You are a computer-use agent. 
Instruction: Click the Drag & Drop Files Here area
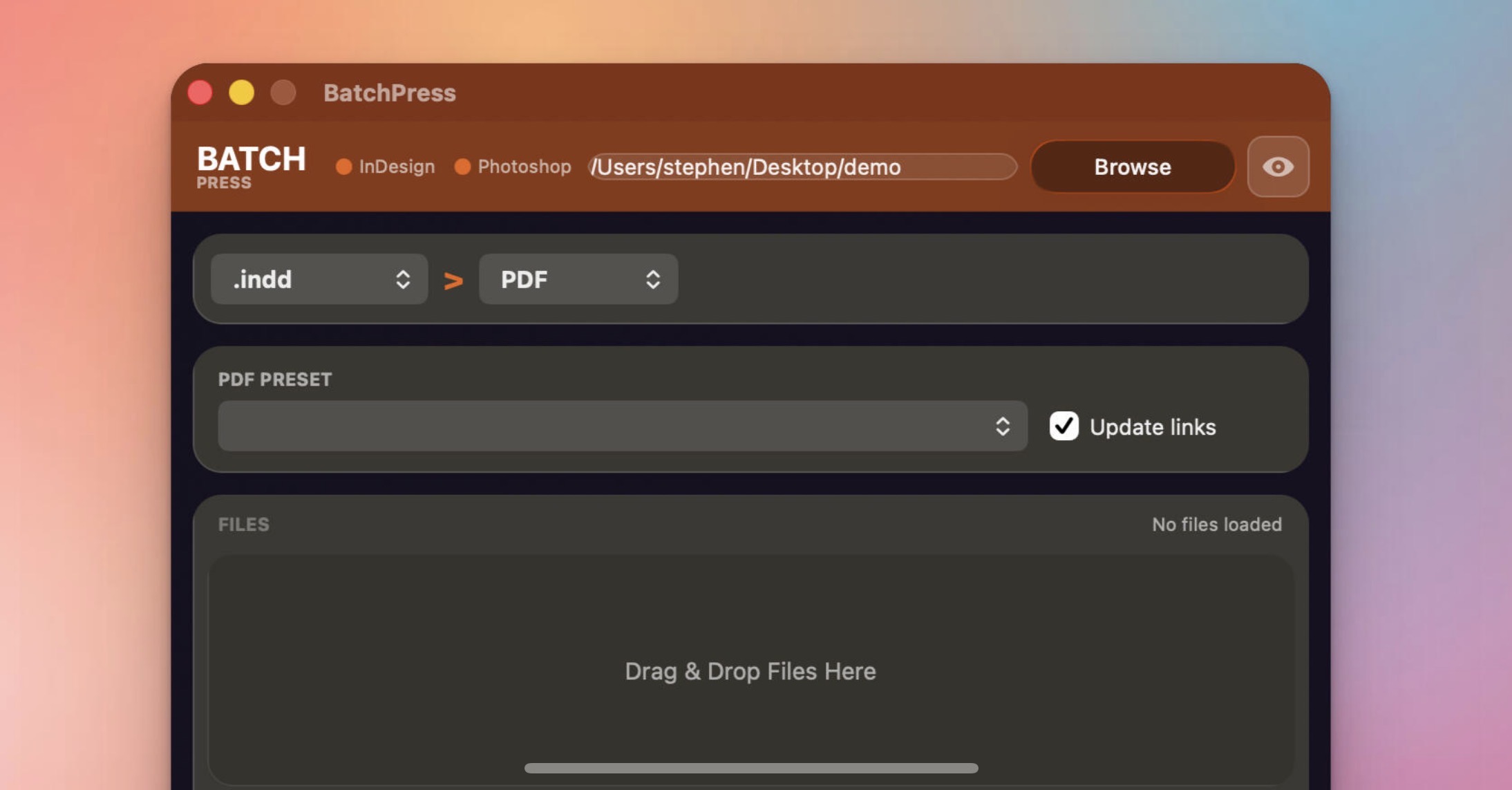(x=750, y=670)
